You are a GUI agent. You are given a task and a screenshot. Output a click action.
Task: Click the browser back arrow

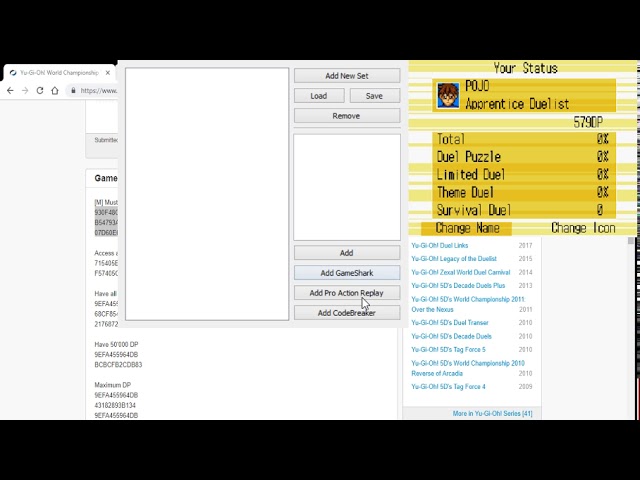pos(10,91)
